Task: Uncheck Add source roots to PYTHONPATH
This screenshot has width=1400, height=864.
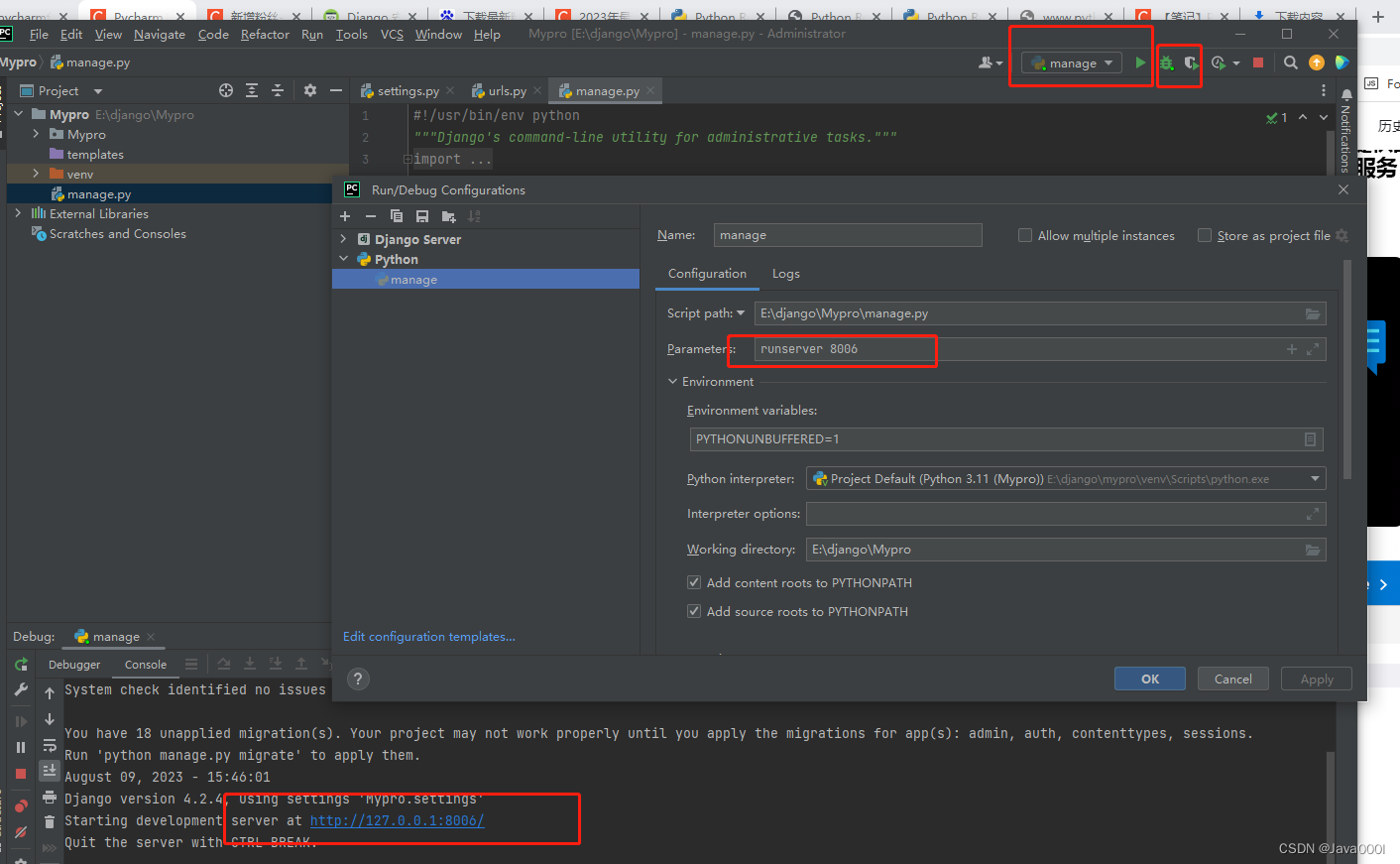Action: point(694,611)
